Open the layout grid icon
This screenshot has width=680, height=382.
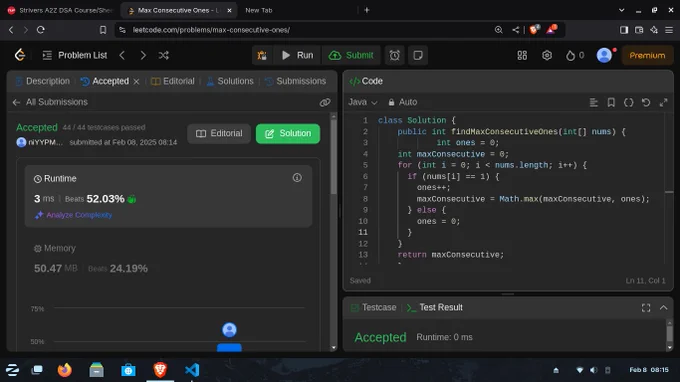[x=522, y=56]
